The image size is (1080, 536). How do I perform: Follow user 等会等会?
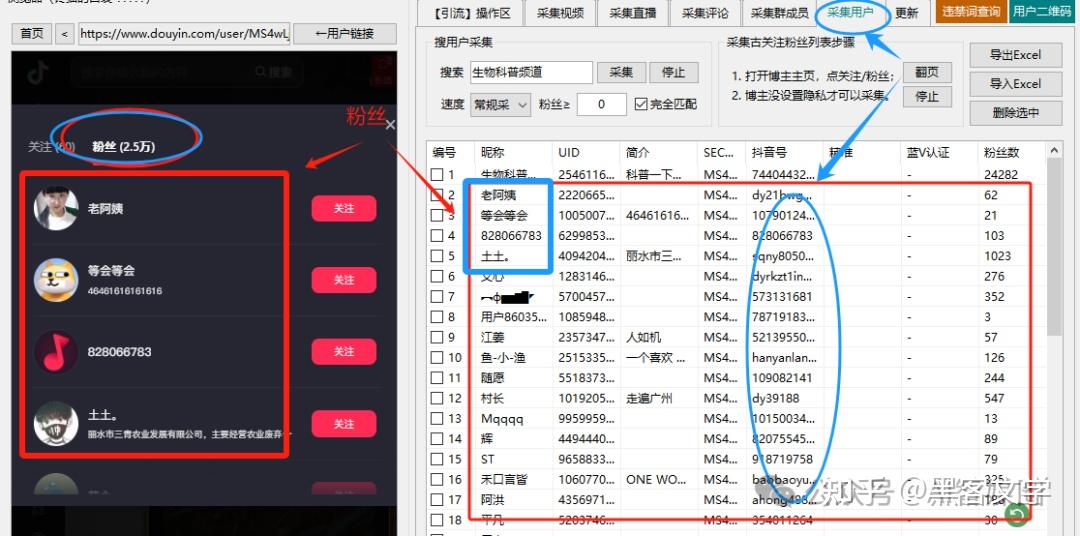(344, 280)
